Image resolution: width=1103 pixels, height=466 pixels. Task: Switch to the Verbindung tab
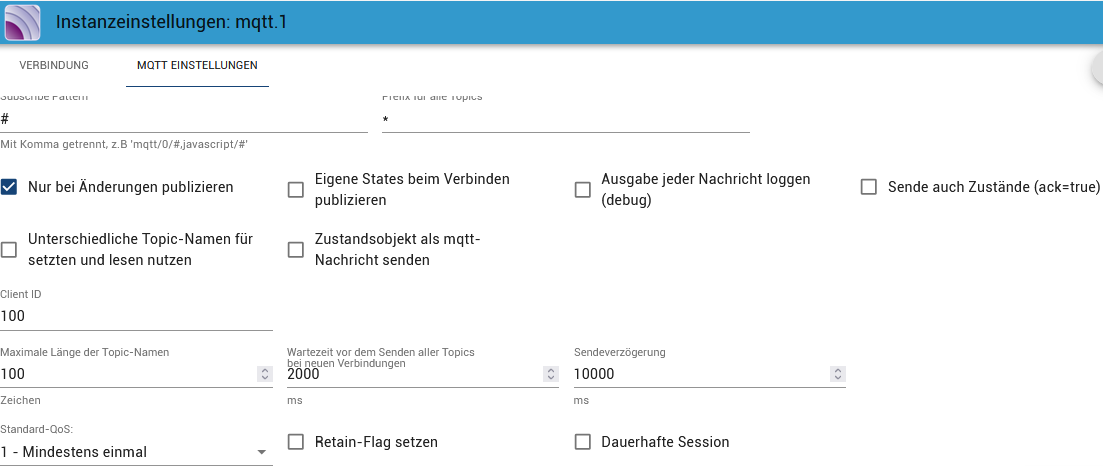point(54,66)
